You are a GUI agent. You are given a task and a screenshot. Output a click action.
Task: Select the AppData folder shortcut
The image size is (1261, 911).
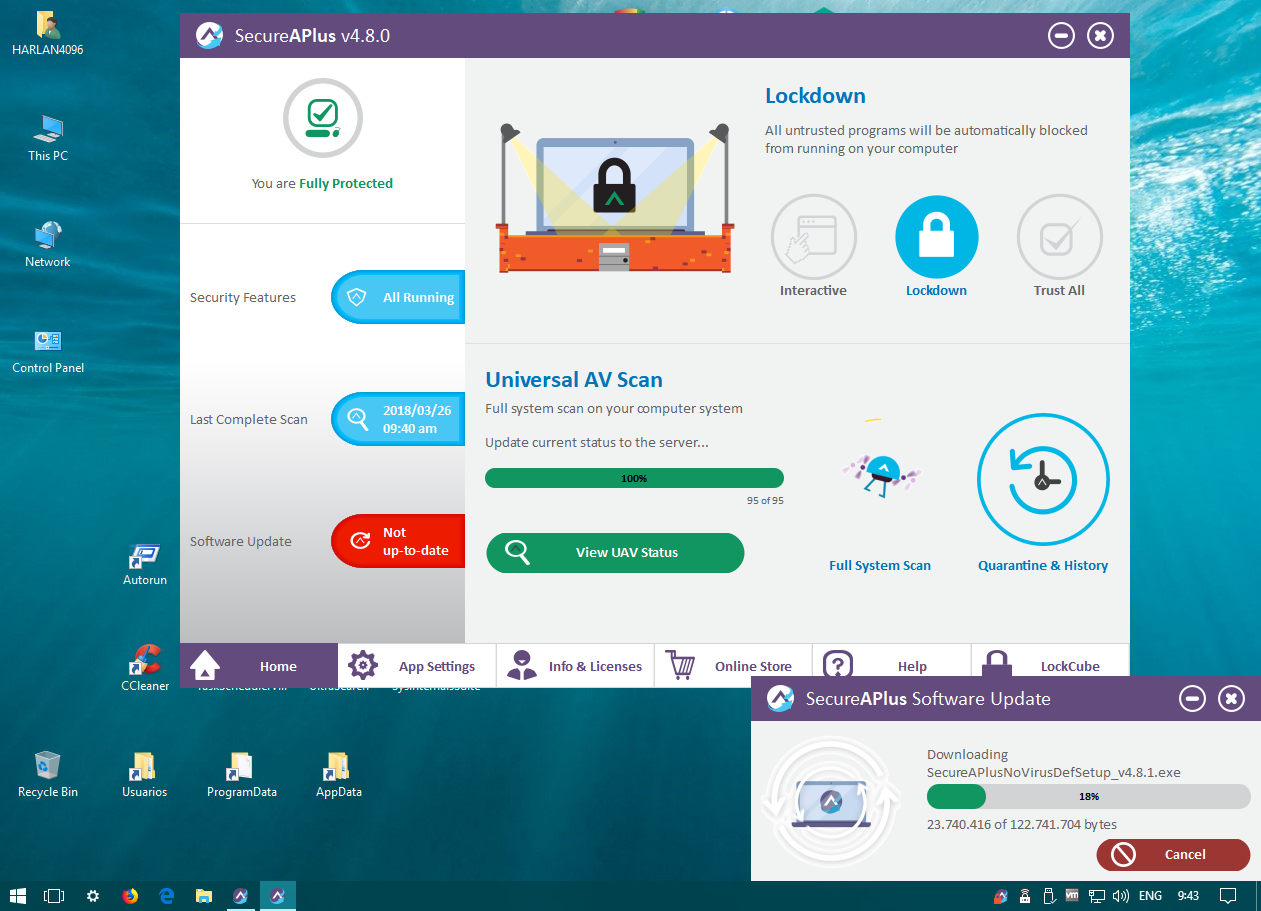click(x=338, y=775)
